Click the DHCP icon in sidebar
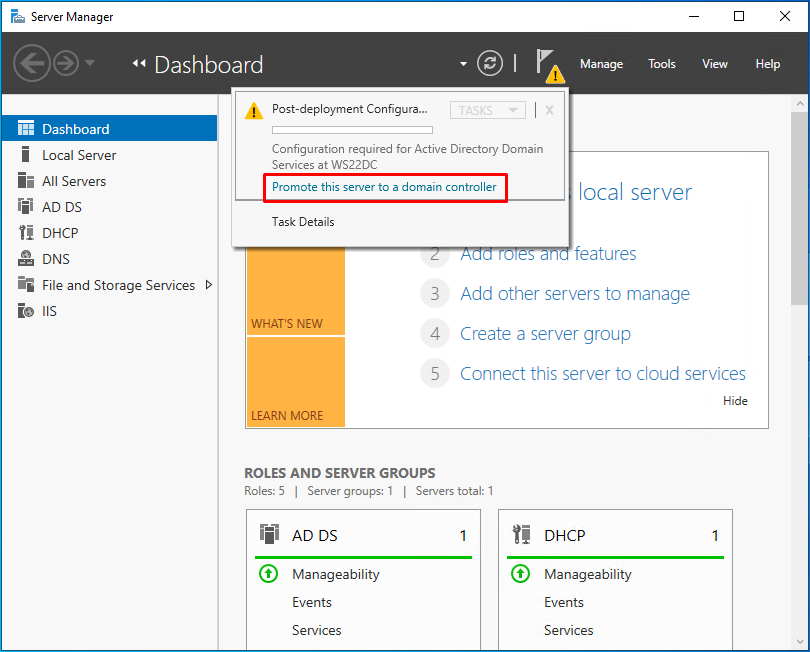The height and width of the screenshot is (652, 810). (x=26, y=232)
